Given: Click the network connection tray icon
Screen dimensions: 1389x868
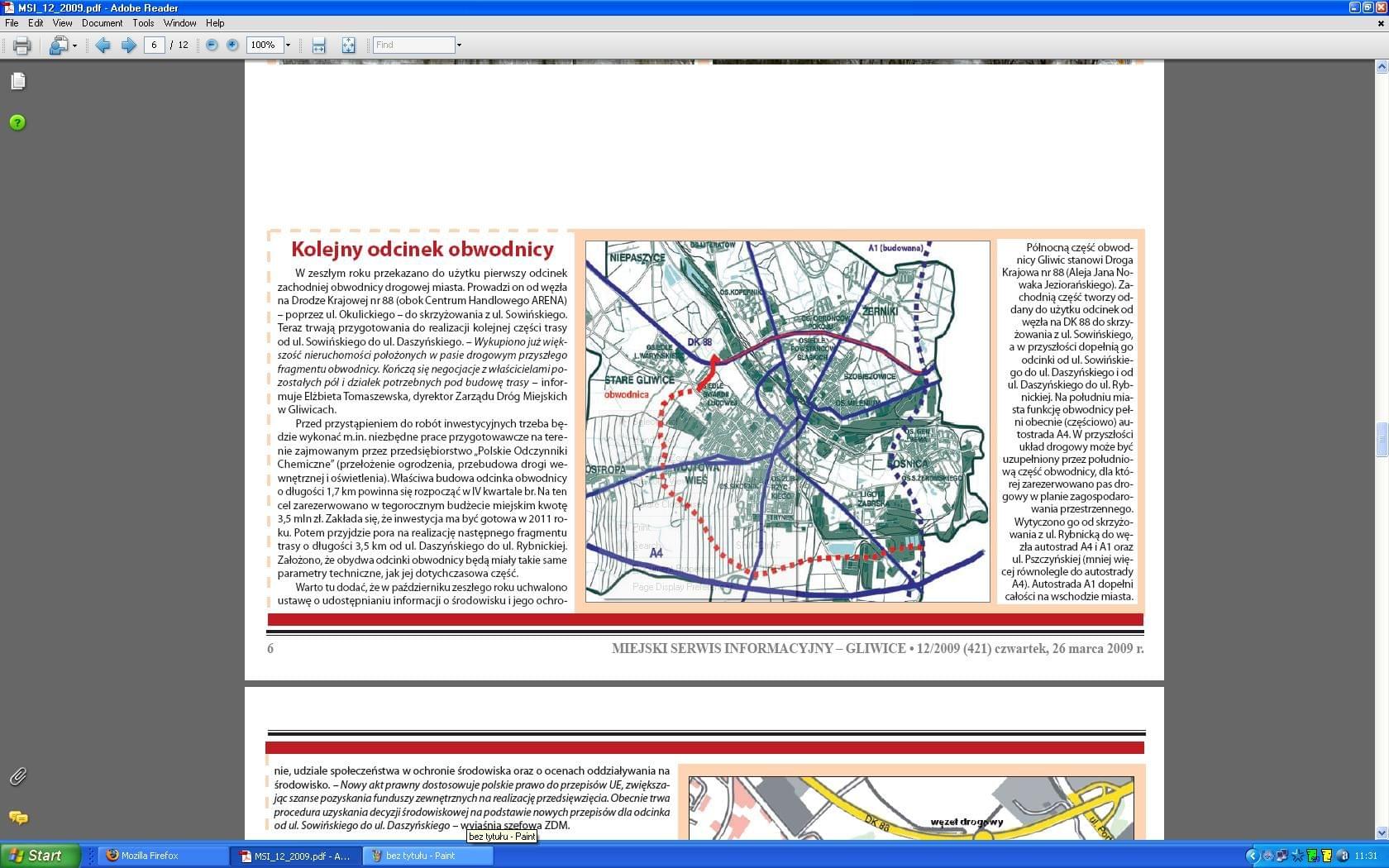Looking at the screenshot, I should pyautogui.click(x=1282, y=856).
